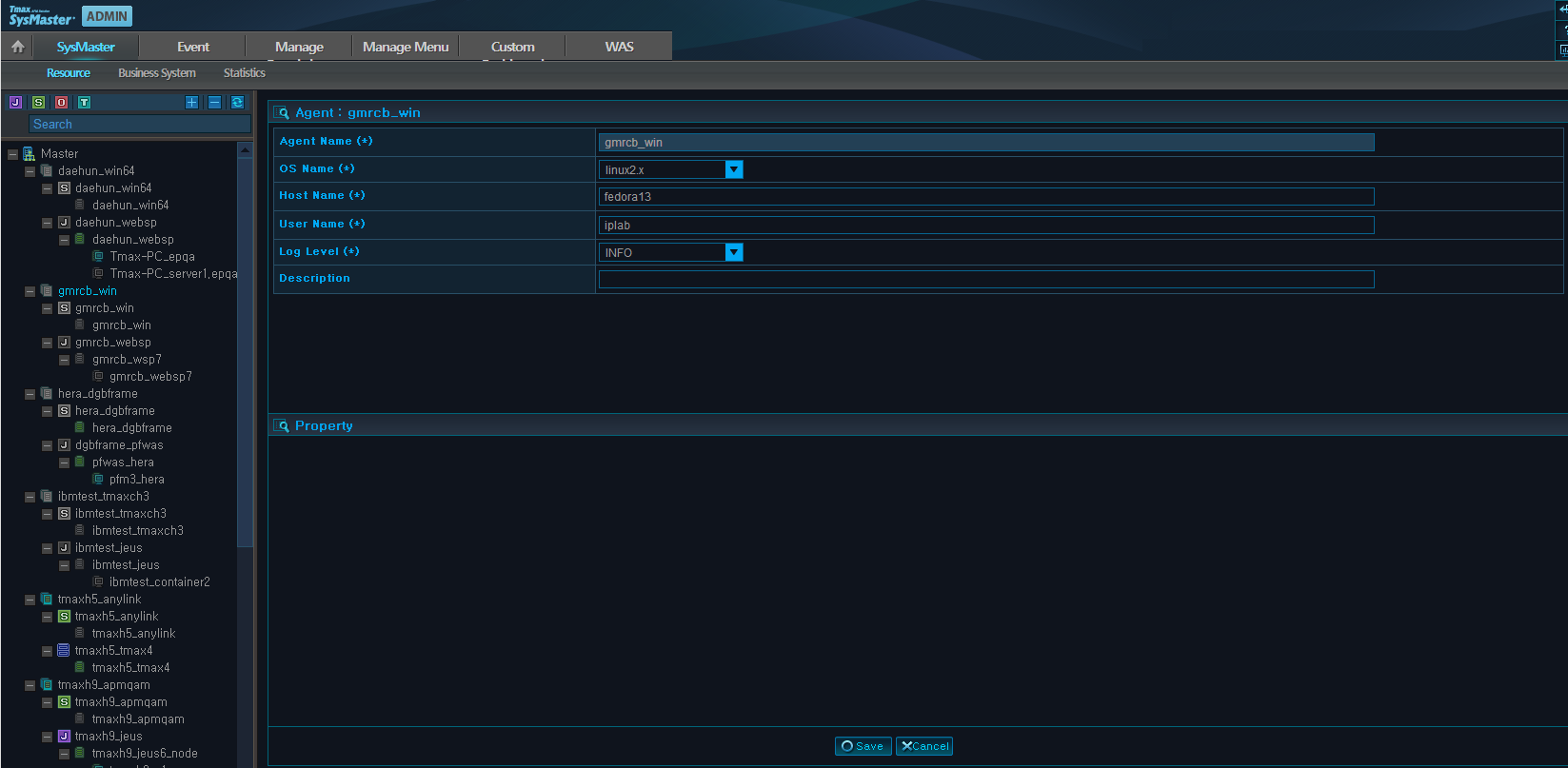Click the tree scrollbar up arrow
This screenshot has height=768, width=1568.
coord(245,149)
